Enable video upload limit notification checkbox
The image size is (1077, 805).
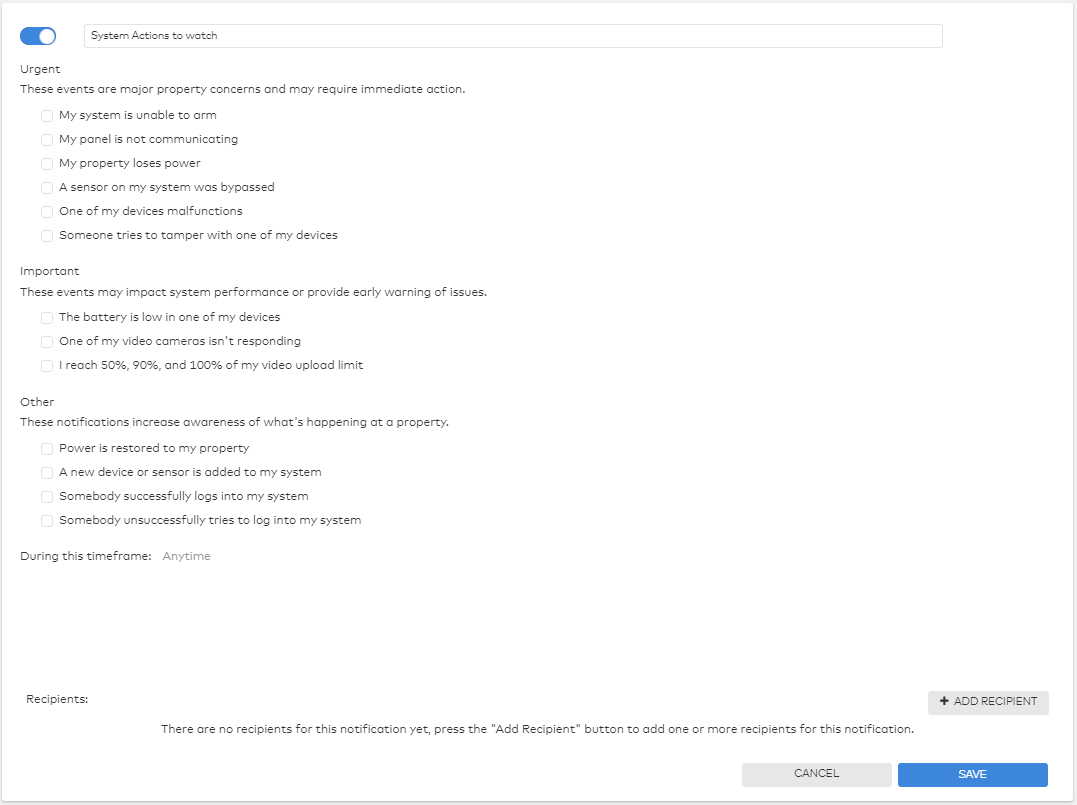click(47, 365)
